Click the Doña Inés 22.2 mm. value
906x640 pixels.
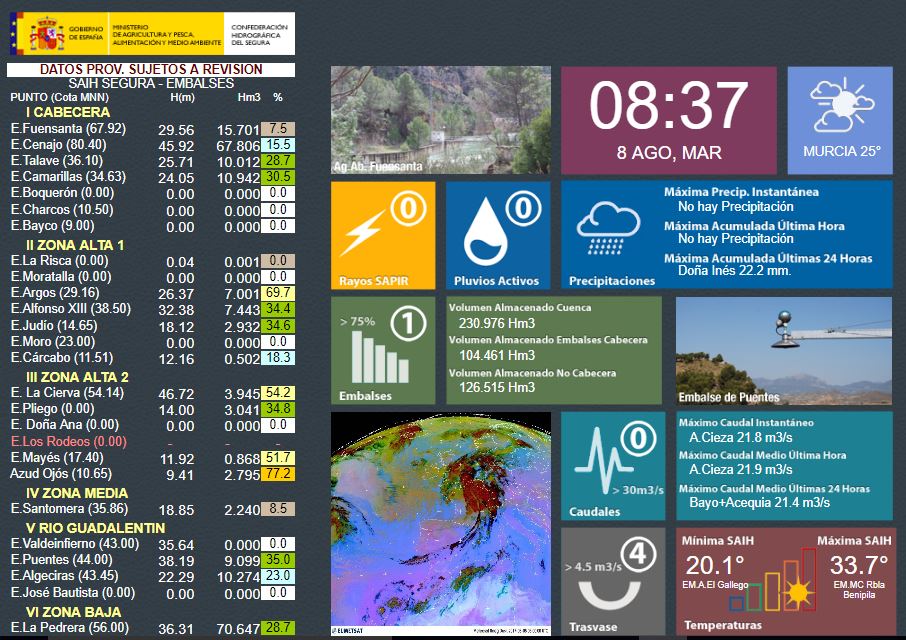pos(734,270)
